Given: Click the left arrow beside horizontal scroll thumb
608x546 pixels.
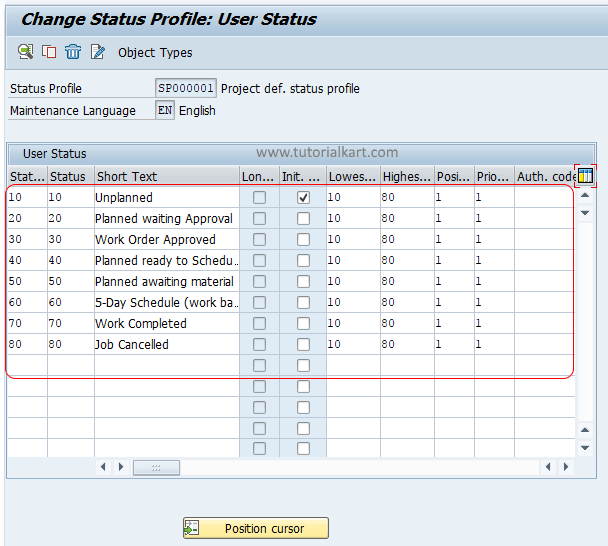Looking at the screenshot, I should [x=103, y=467].
